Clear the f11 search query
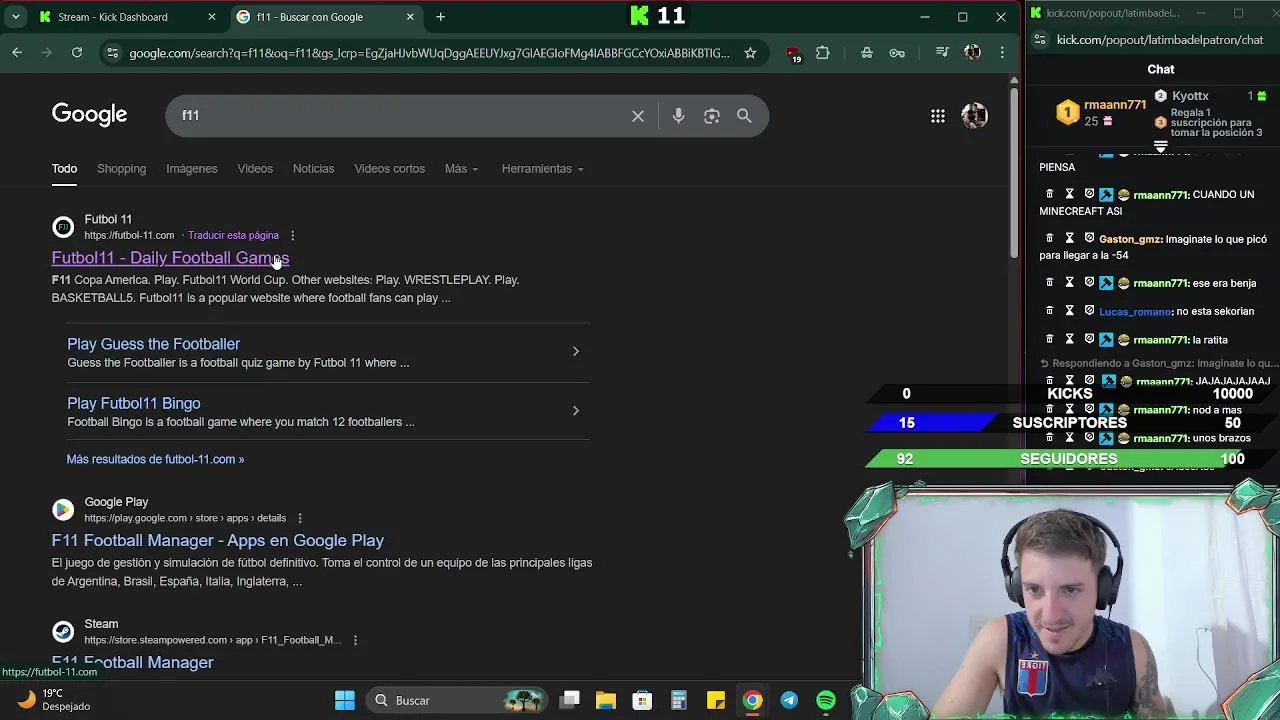 638,116
